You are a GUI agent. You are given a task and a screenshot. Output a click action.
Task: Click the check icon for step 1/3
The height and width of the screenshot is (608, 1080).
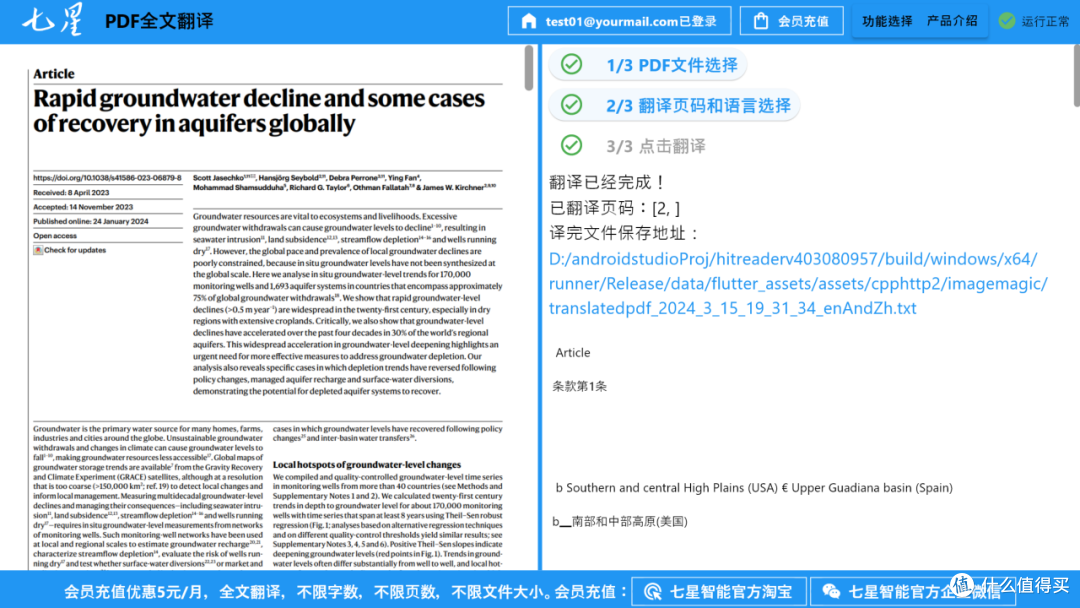[571, 65]
